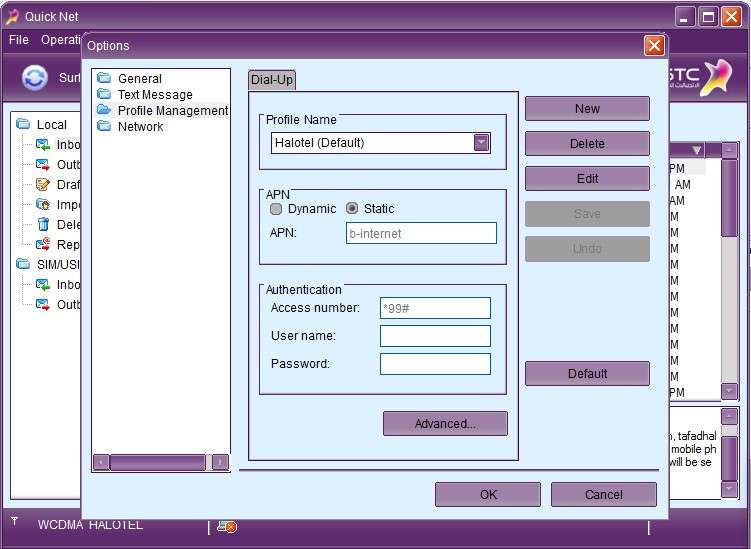751x549 pixels.
Task: Click the signal strength antenna icon
Action: click(x=15, y=522)
